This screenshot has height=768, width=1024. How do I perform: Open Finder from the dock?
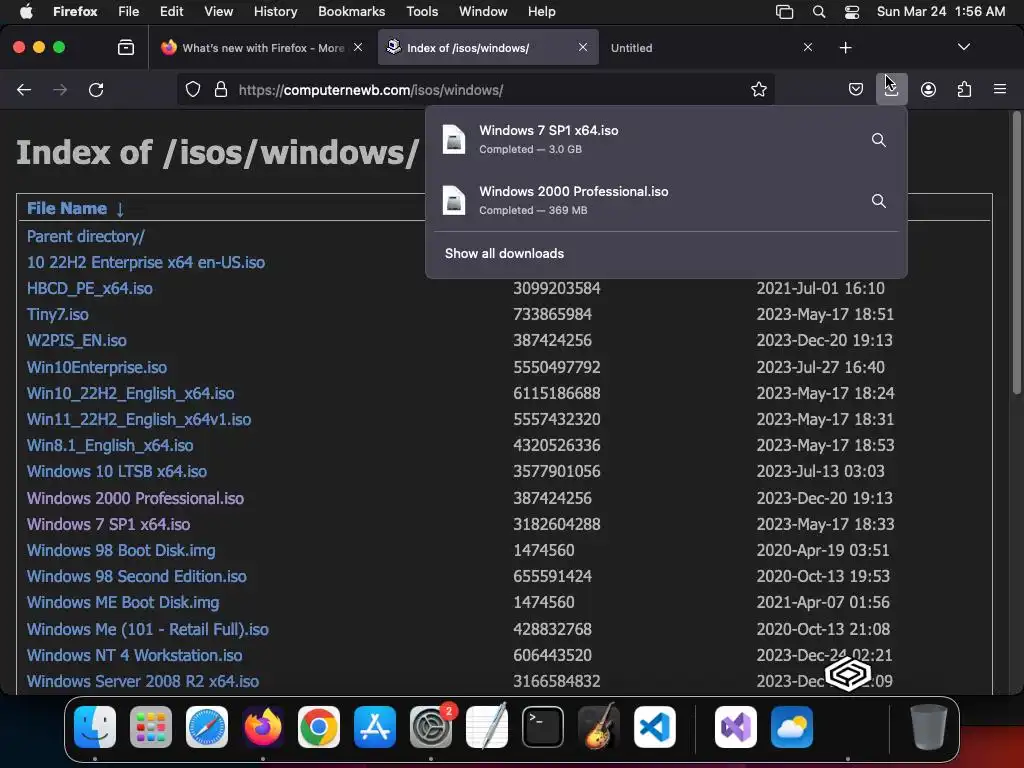tap(95, 727)
